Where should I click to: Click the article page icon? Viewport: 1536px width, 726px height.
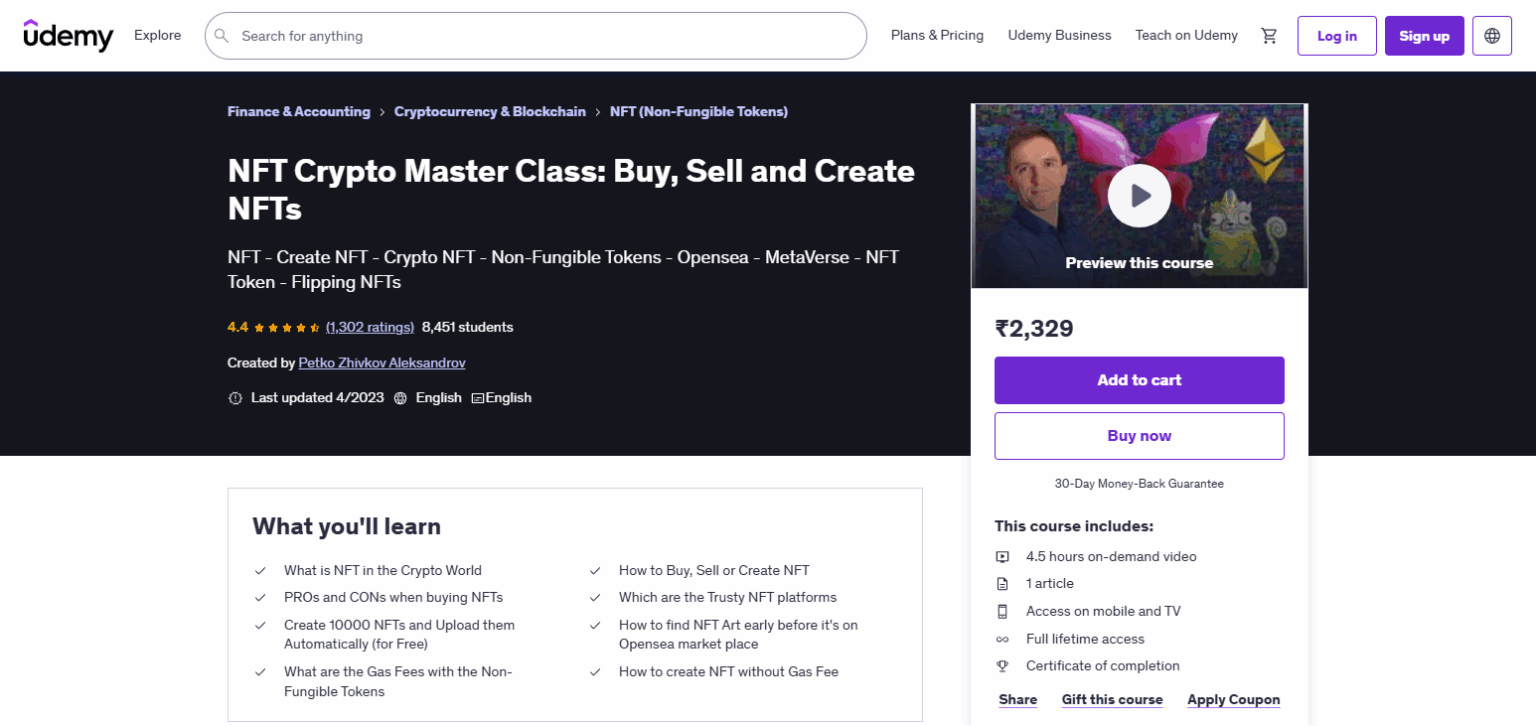point(1004,583)
